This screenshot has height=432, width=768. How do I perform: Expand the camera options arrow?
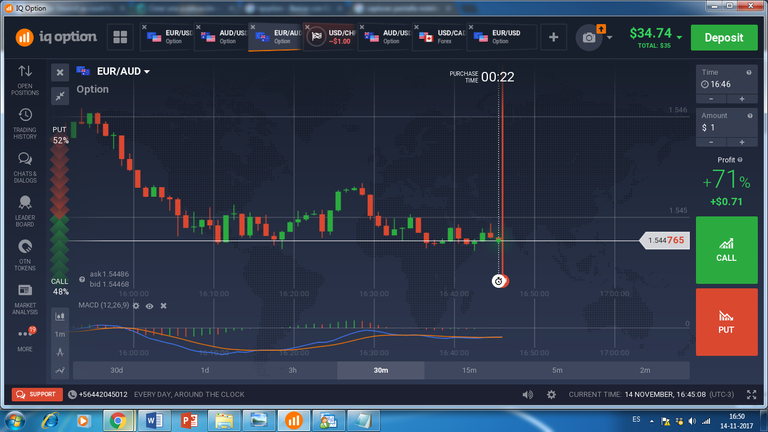[x=609, y=37]
